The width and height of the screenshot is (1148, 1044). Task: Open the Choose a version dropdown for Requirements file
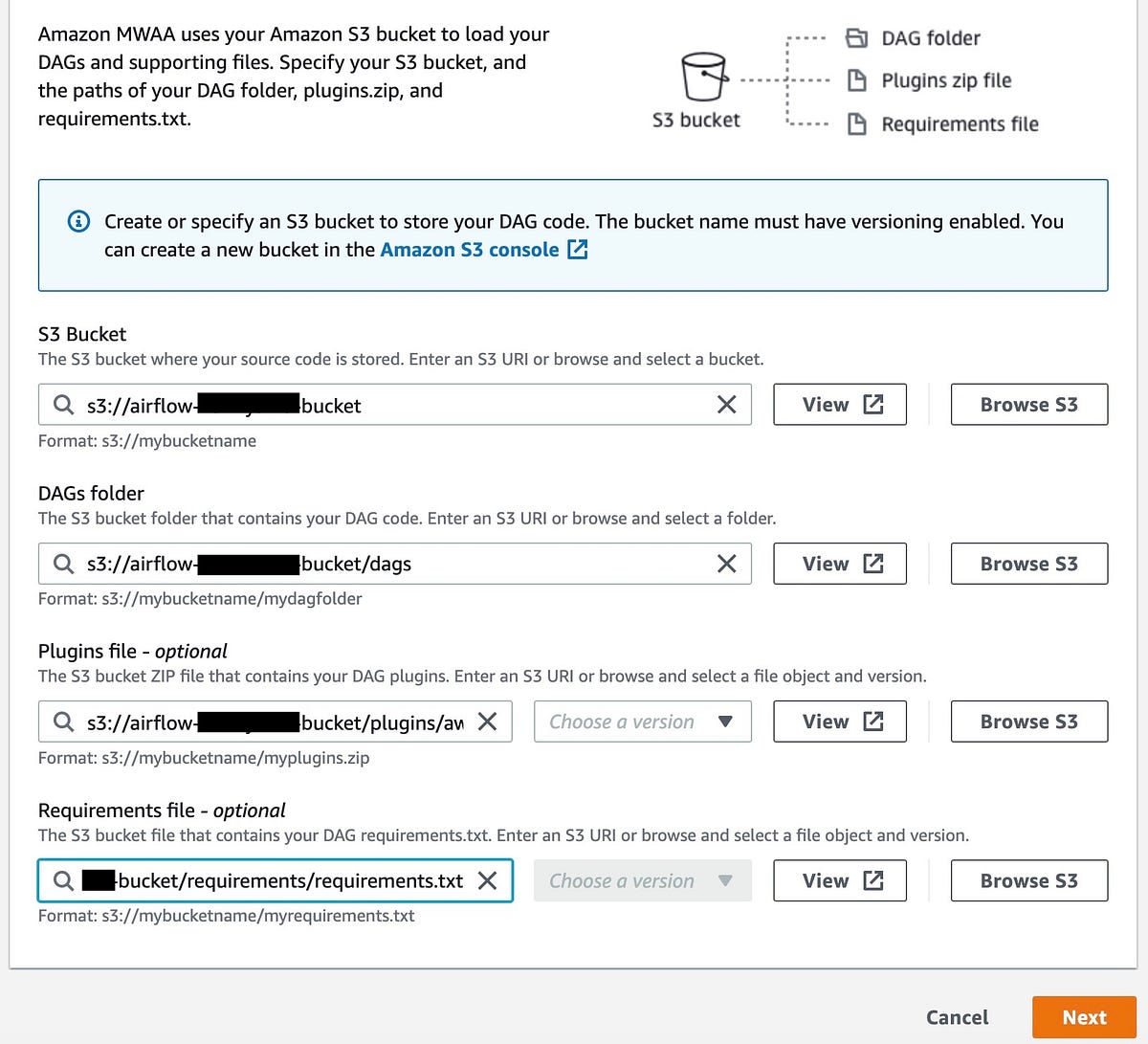(x=642, y=880)
